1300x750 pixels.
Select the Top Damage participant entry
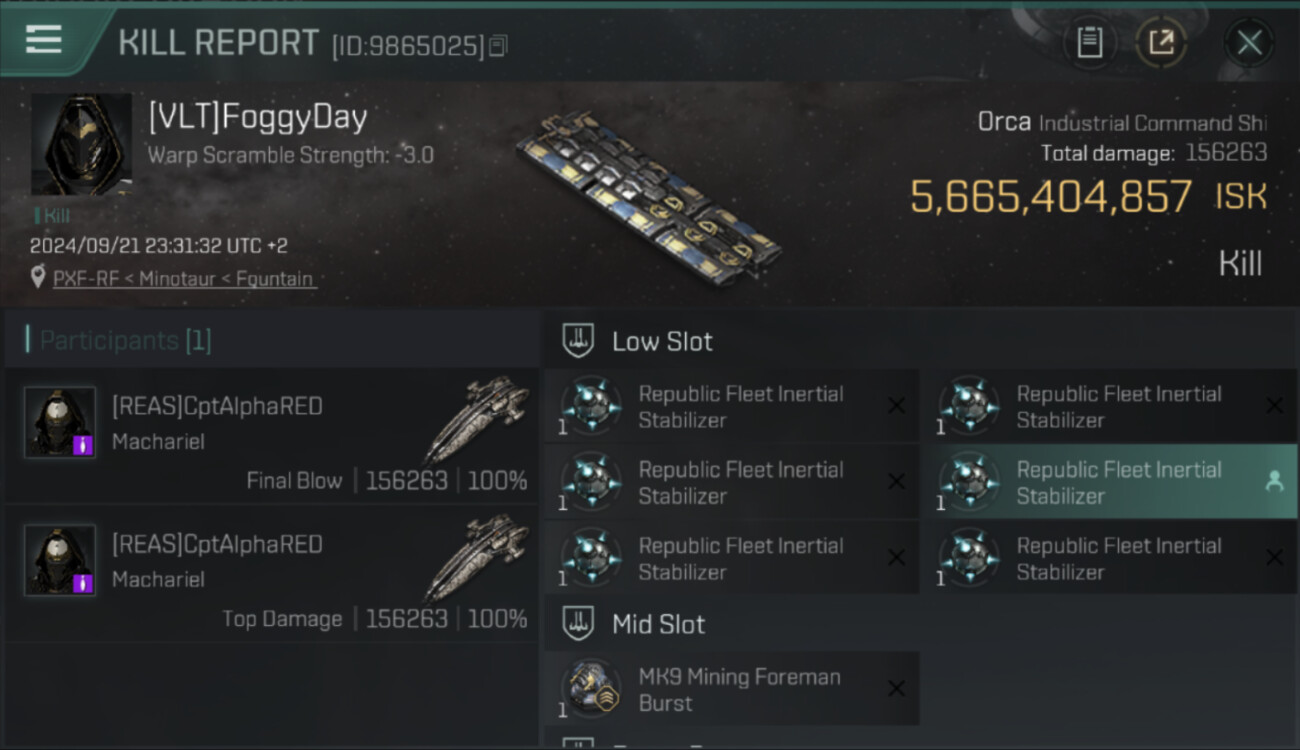pyautogui.click(x=272, y=574)
